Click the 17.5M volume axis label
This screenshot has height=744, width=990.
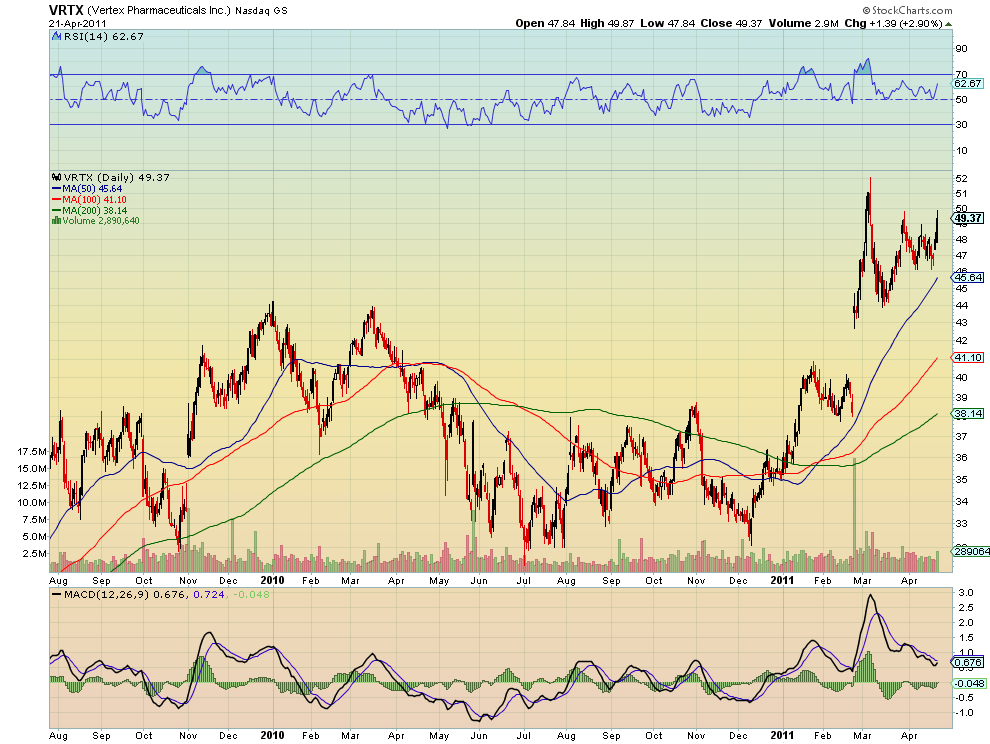pyautogui.click(x=32, y=452)
